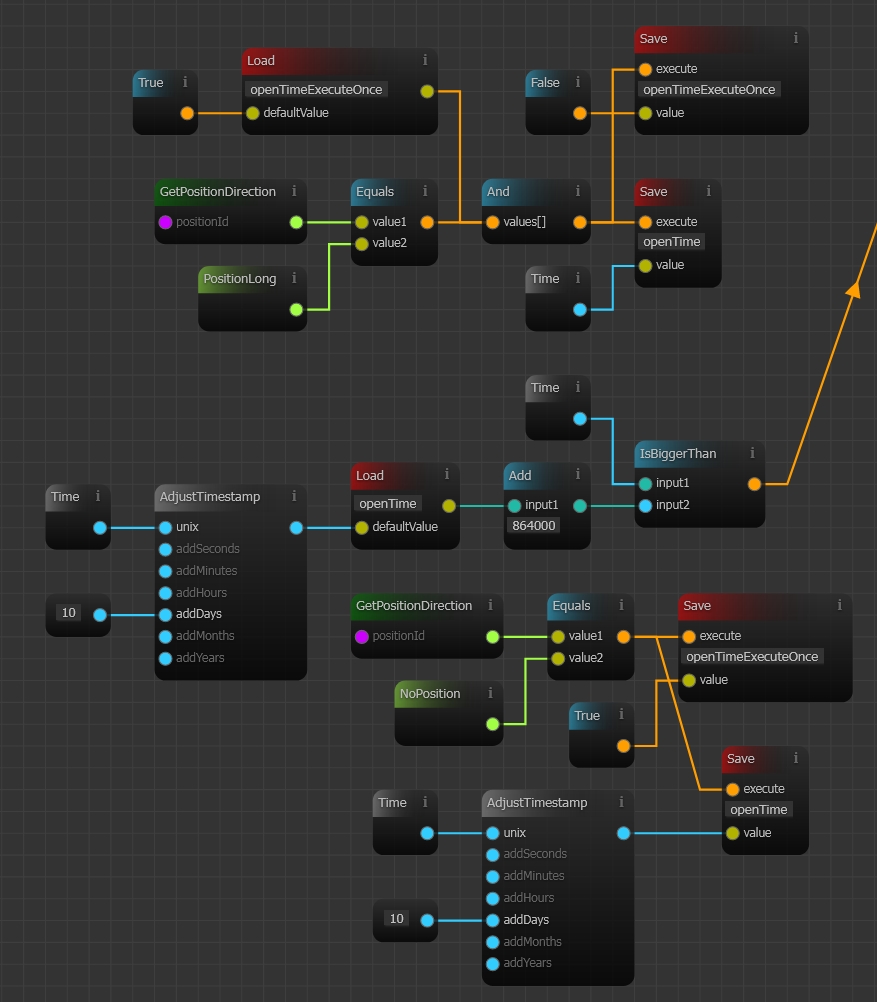Click the IsBiggerThan node info icon
This screenshot has height=1002, width=877.
click(x=752, y=453)
